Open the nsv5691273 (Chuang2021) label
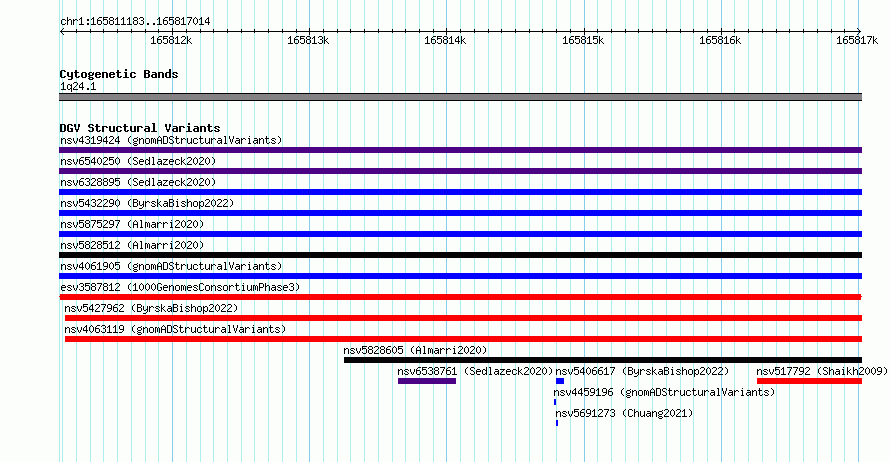Screen dimensions: 890x462 click(x=624, y=413)
